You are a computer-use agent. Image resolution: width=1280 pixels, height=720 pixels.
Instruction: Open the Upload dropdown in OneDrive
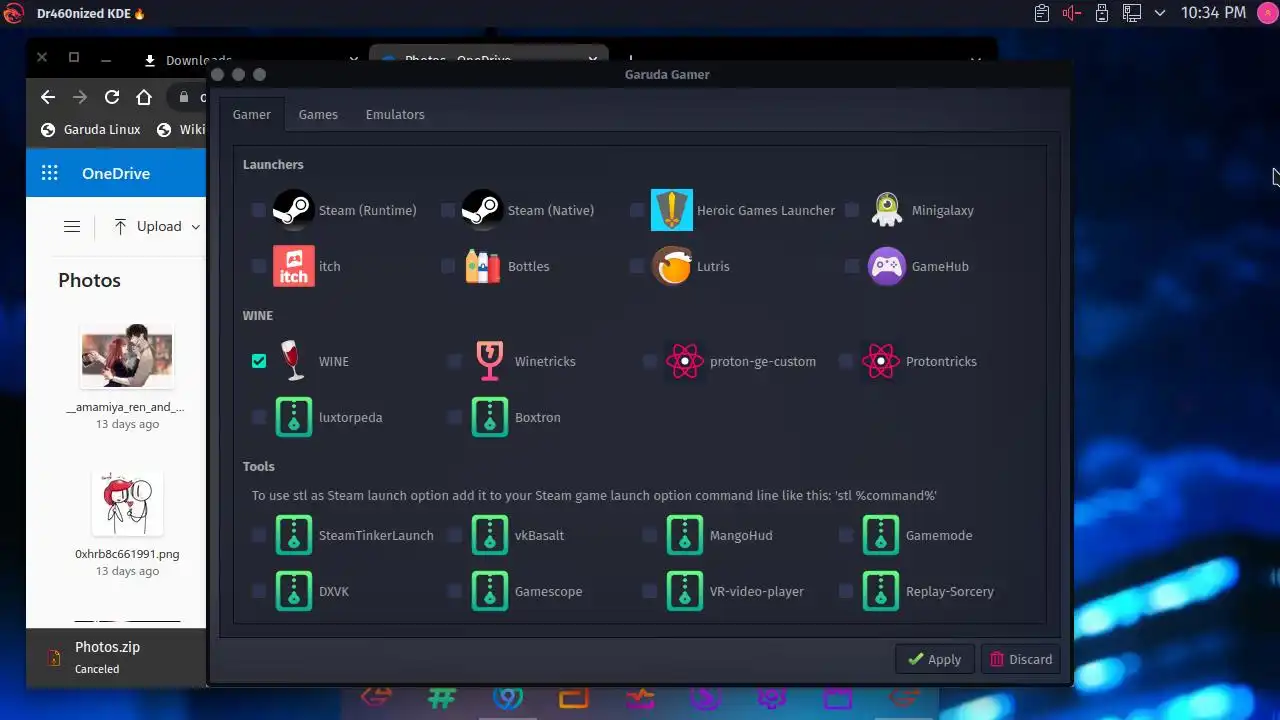click(x=156, y=227)
